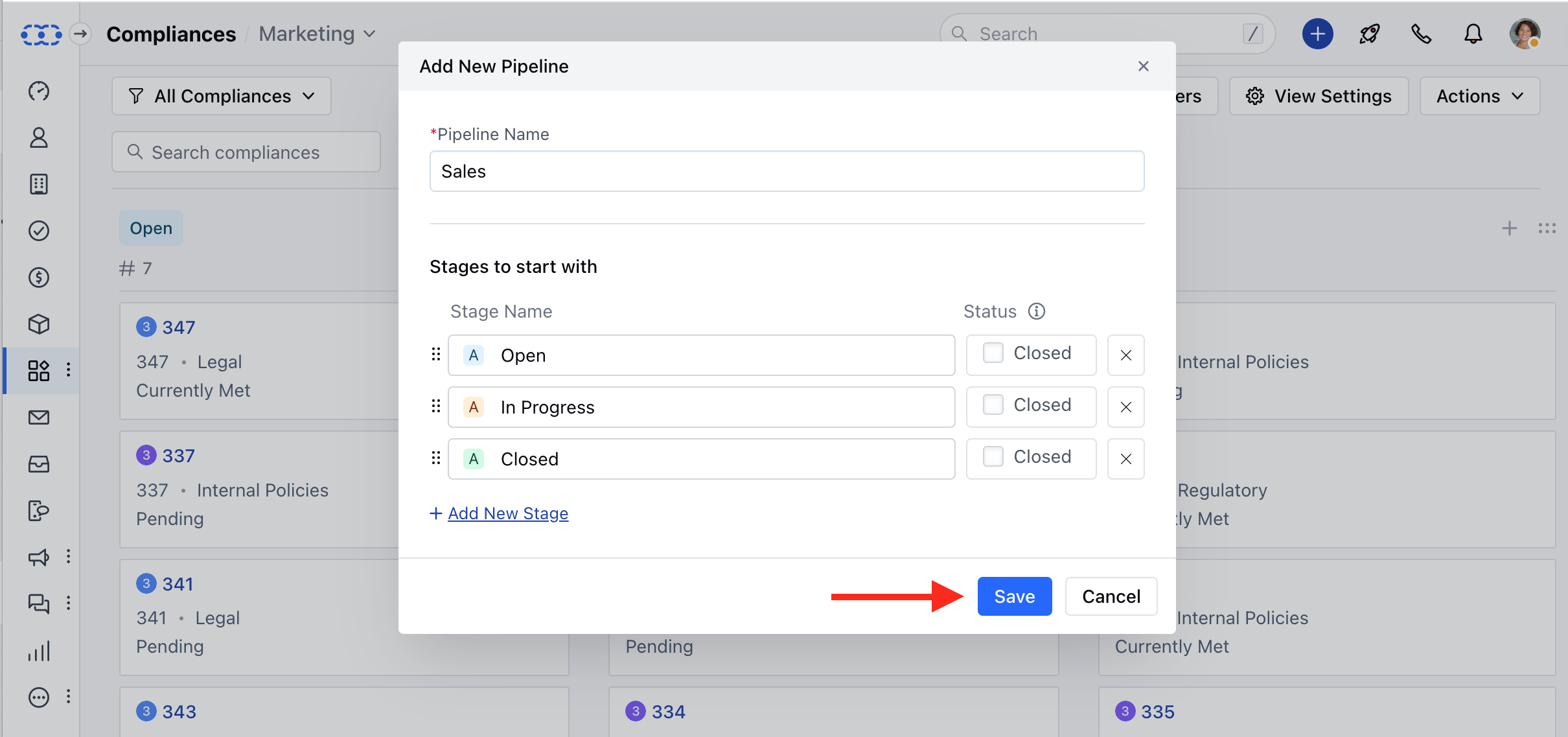
Task: Open the dashboard gauge icon in sidebar
Action: coord(39,91)
